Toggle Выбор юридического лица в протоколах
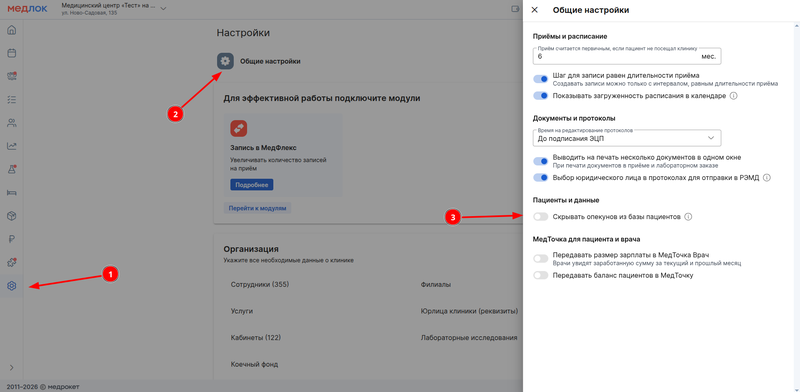The height and width of the screenshot is (392, 800). coord(540,178)
